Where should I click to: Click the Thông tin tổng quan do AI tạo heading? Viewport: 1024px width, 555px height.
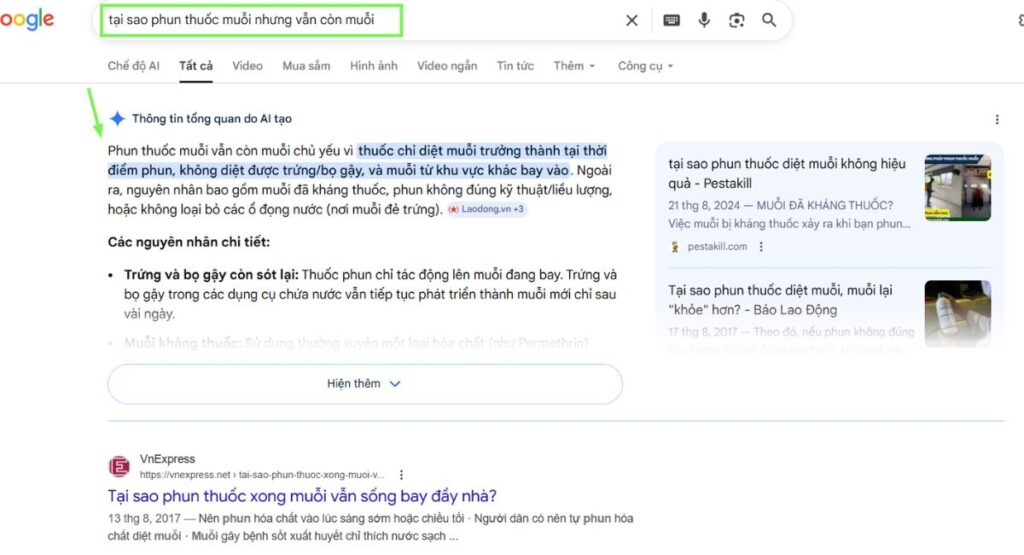212,119
